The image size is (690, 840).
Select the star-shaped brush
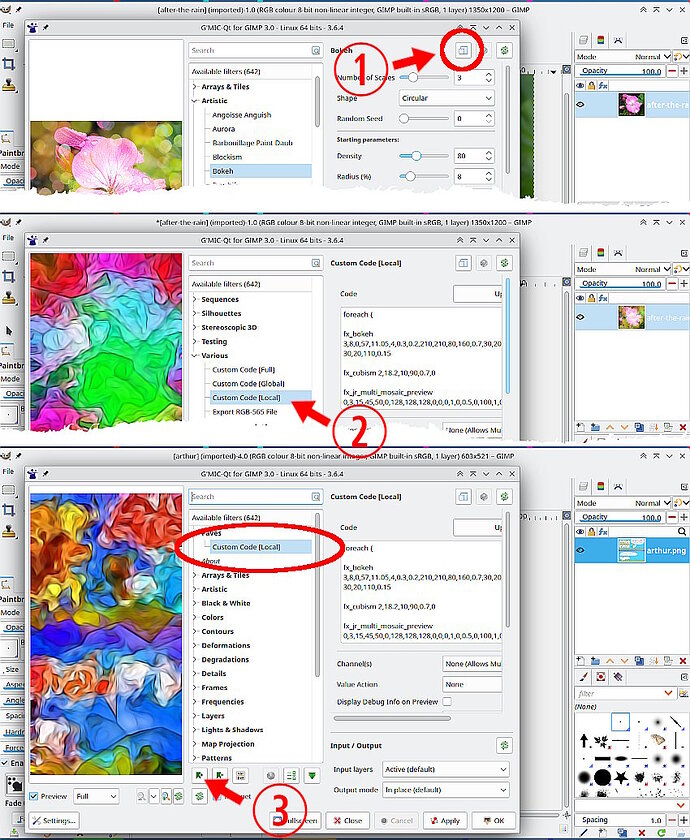point(621,777)
